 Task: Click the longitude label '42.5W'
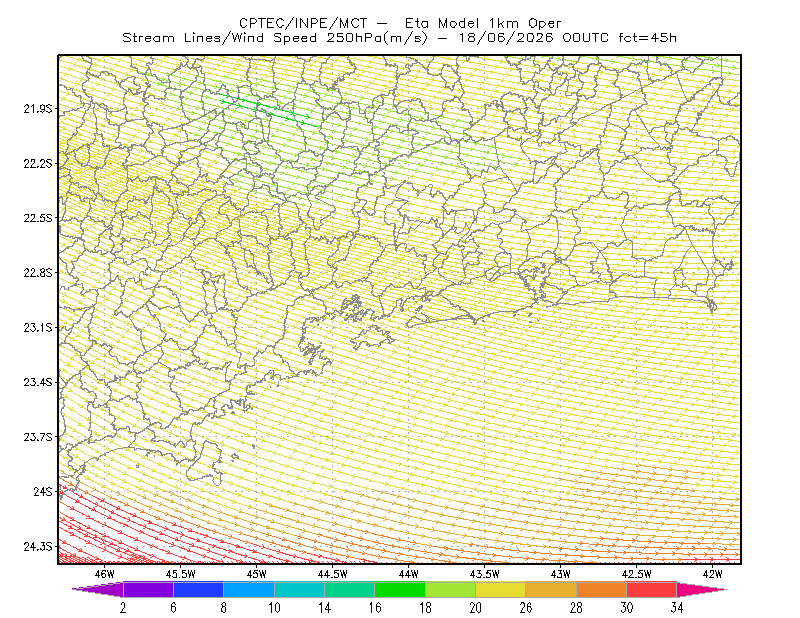coord(637,574)
